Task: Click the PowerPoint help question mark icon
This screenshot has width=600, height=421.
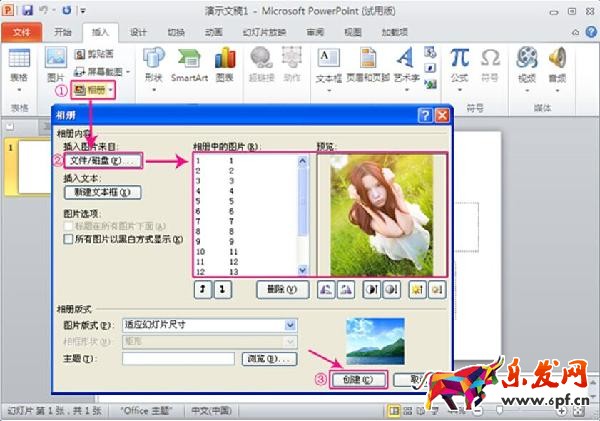Action: pyautogui.click(x=592, y=32)
